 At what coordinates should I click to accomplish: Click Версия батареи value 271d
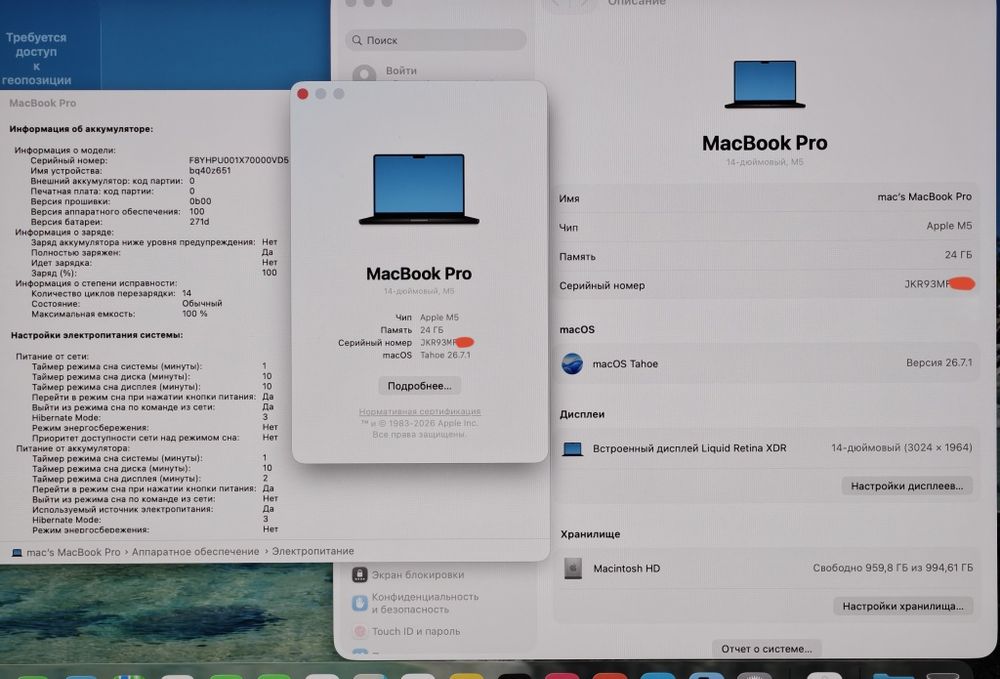(x=199, y=221)
